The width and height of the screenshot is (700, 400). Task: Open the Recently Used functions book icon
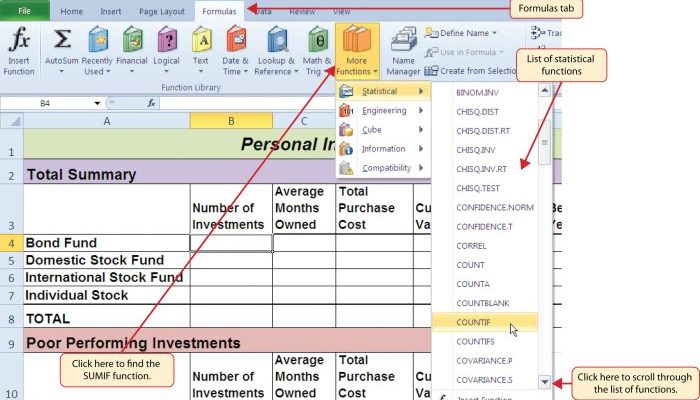tap(97, 40)
